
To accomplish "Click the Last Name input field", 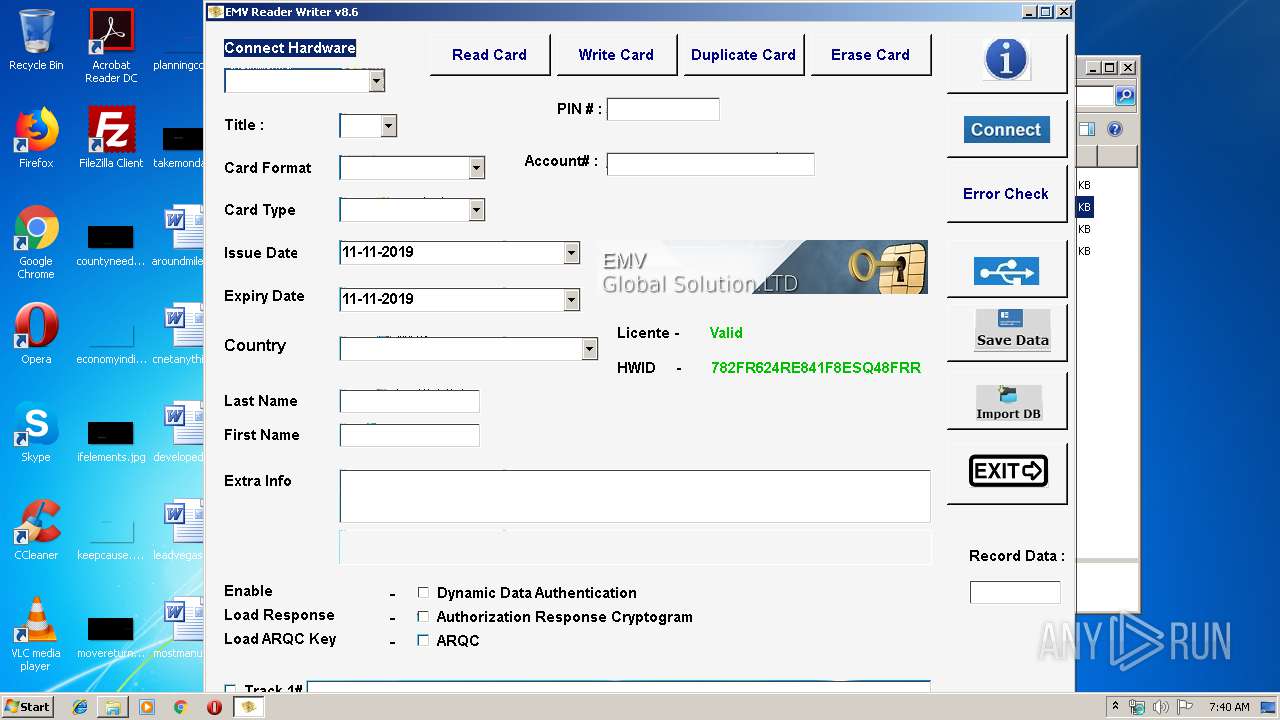I will click(410, 401).
